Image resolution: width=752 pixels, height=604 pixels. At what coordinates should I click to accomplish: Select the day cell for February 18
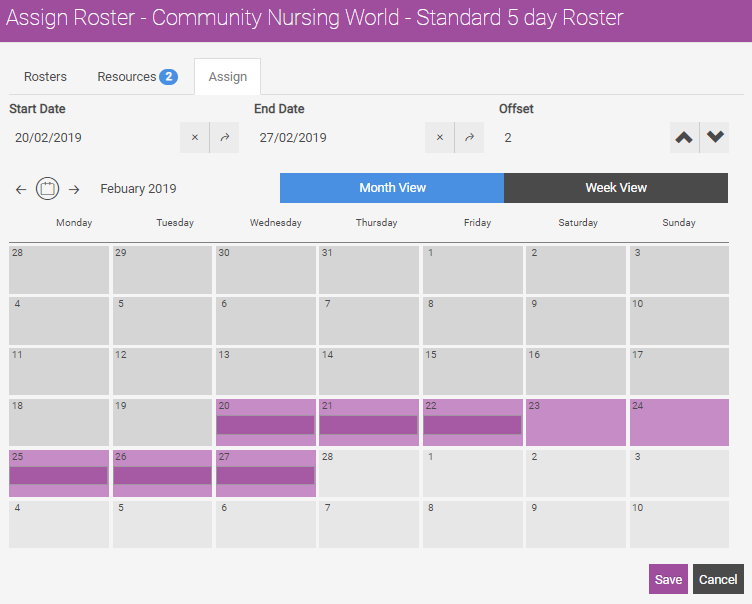click(59, 422)
